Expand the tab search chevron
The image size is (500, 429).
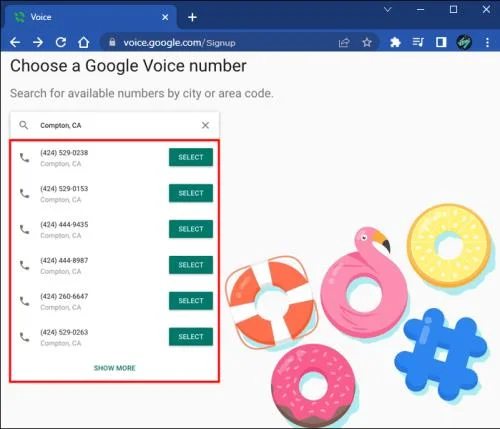387,10
